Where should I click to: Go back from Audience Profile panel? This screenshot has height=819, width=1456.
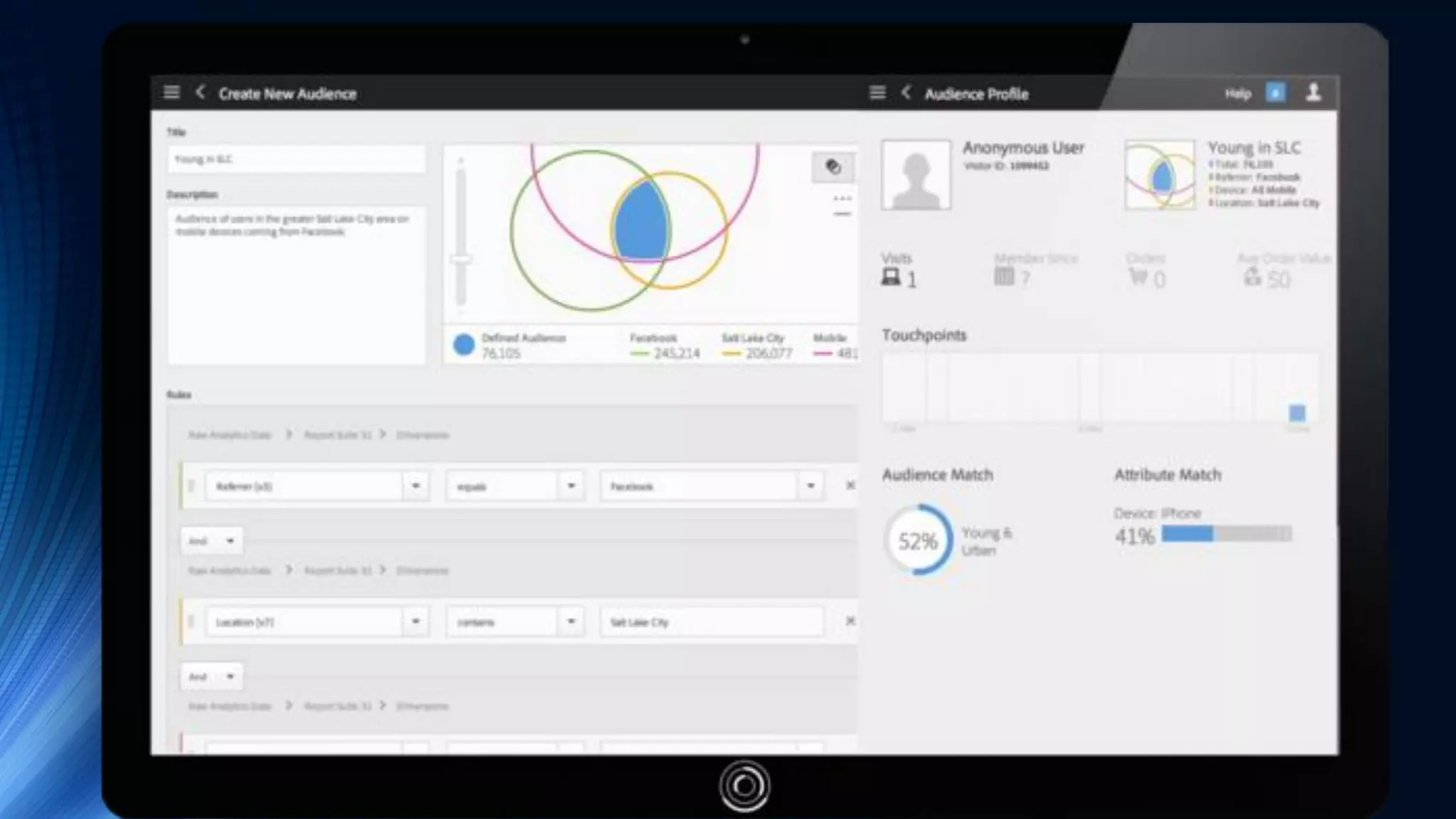(x=906, y=92)
